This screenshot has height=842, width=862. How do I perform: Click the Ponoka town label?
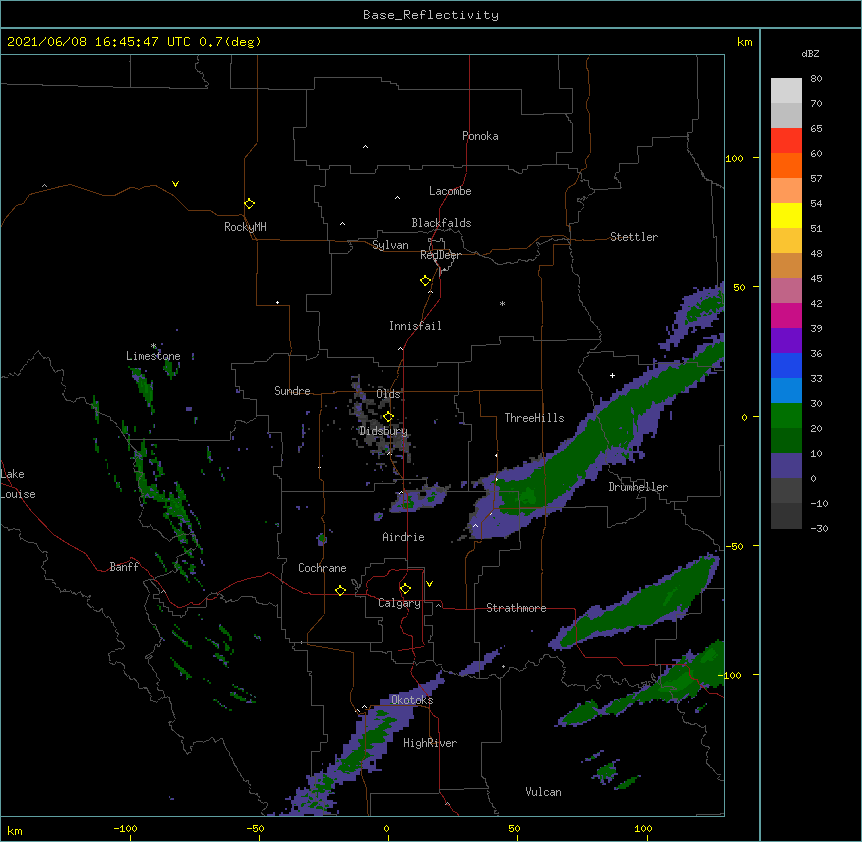tap(480, 136)
